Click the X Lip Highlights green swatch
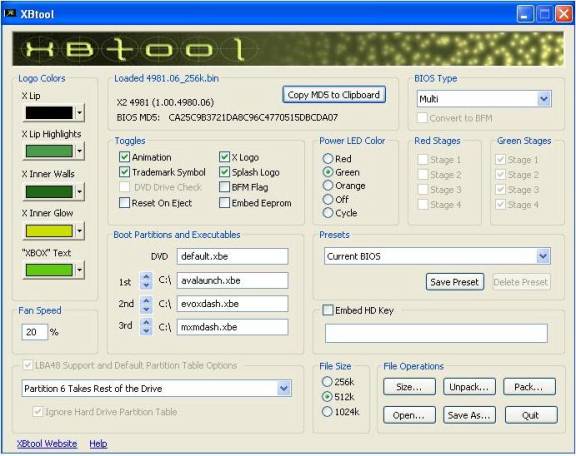 pos(49,151)
